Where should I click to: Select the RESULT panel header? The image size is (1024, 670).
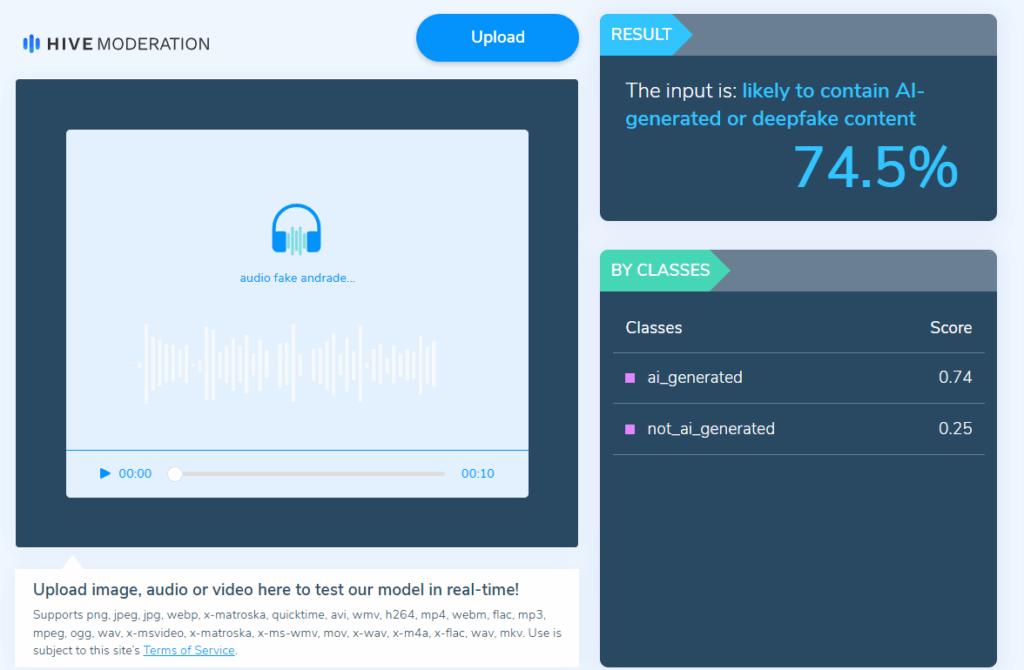pyautogui.click(x=641, y=34)
